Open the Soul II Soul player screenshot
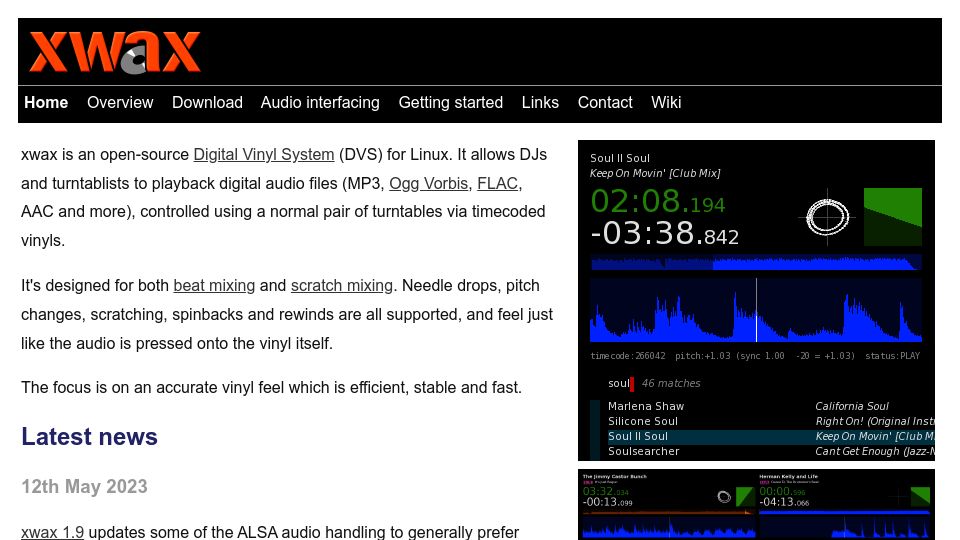Viewport: 960px width, 540px height. [756, 301]
